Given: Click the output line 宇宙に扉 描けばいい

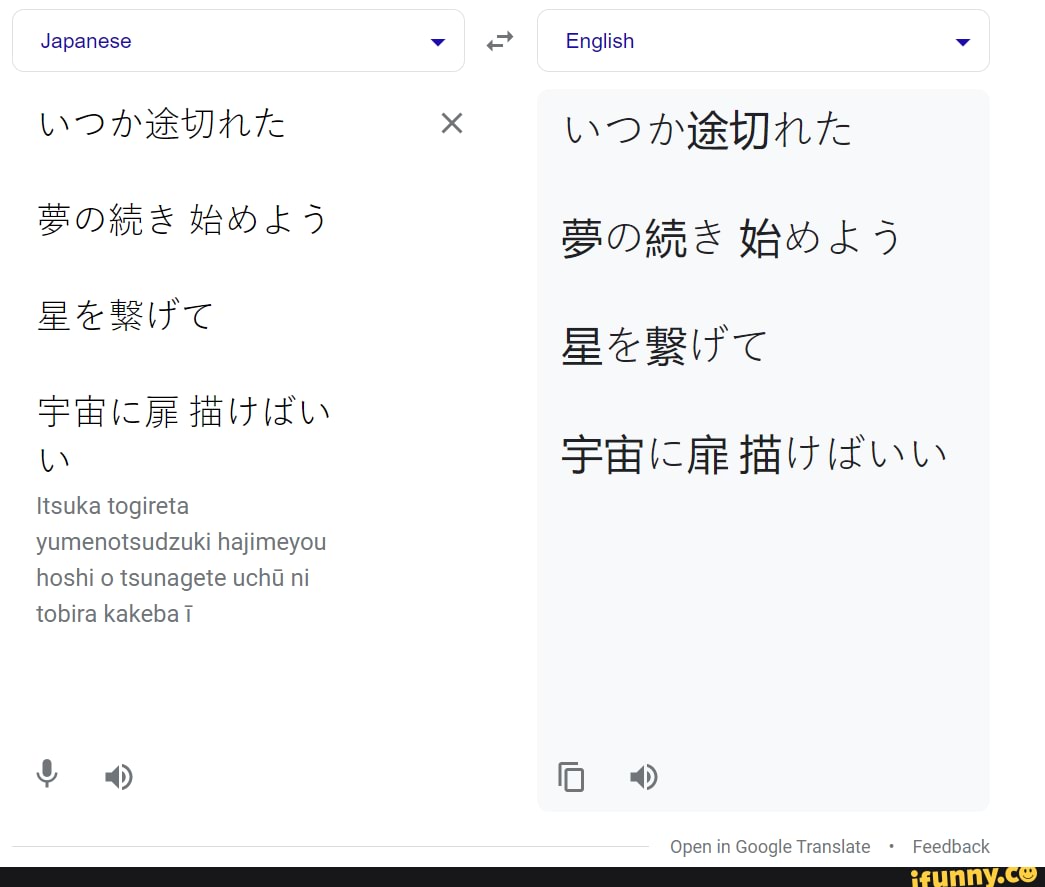Looking at the screenshot, I should click(754, 456).
